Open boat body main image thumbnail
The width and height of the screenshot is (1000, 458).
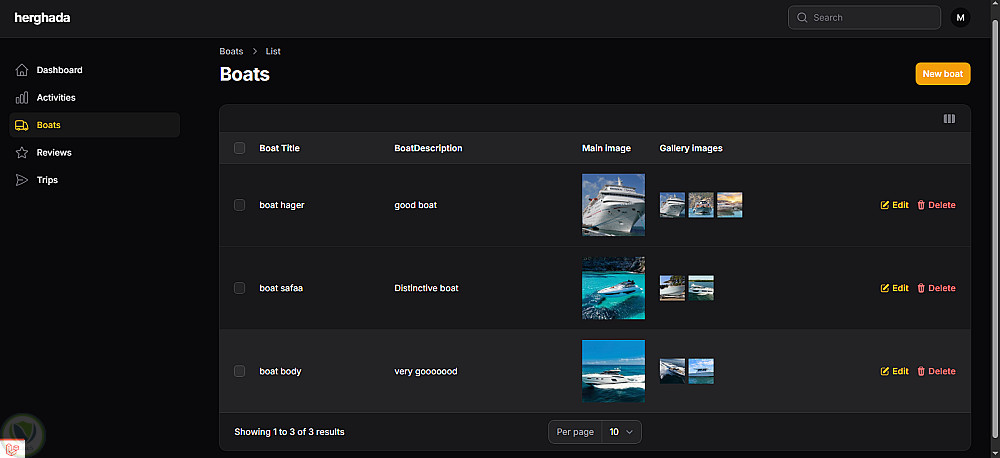613,371
